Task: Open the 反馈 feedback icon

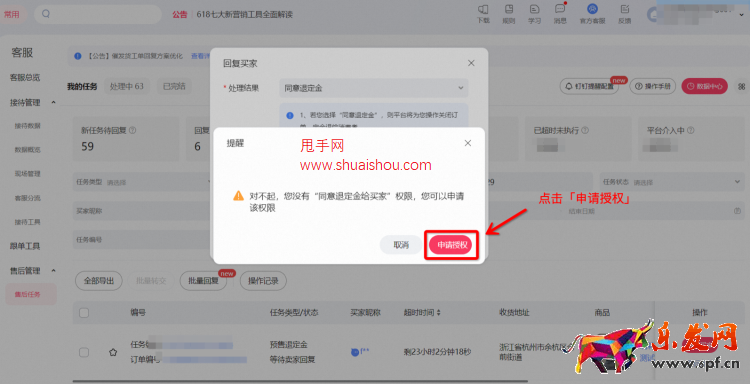Action: click(625, 14)
